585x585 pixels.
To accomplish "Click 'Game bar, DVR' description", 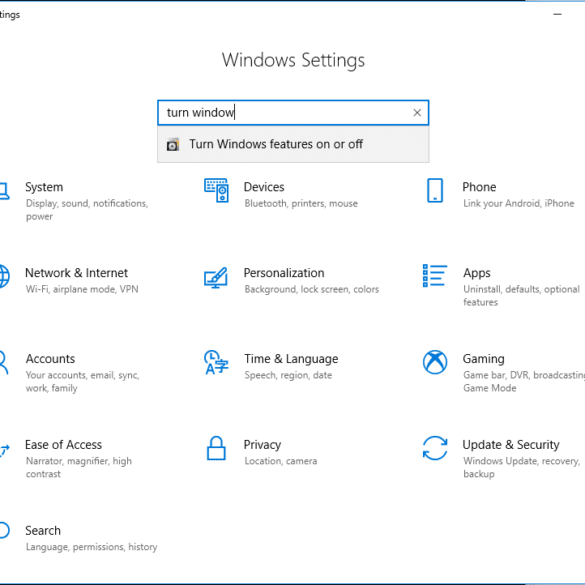I will pyautogui.click(x=496, y=375).
